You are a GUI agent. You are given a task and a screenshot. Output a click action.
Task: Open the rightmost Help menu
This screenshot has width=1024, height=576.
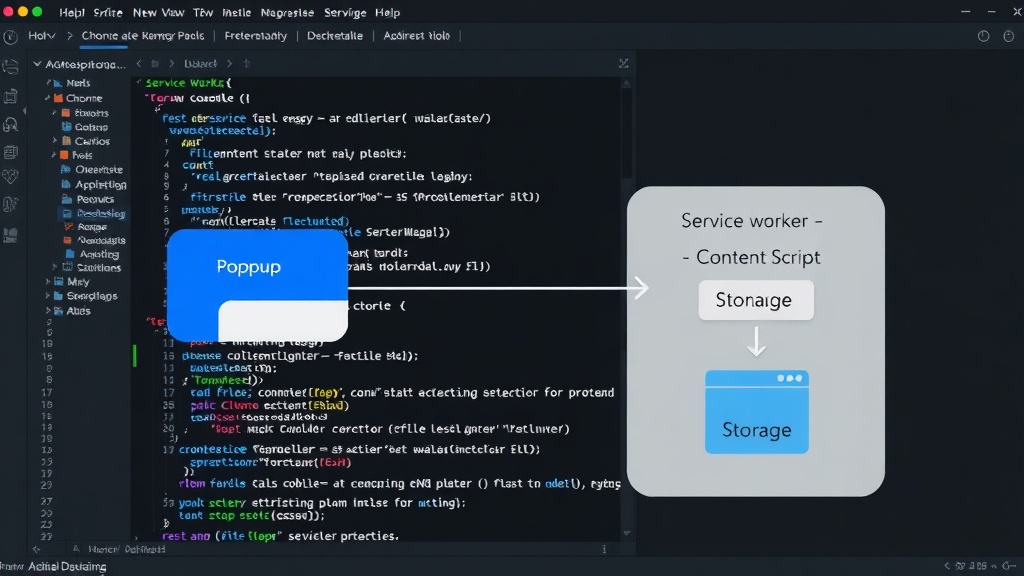point(387,12)
